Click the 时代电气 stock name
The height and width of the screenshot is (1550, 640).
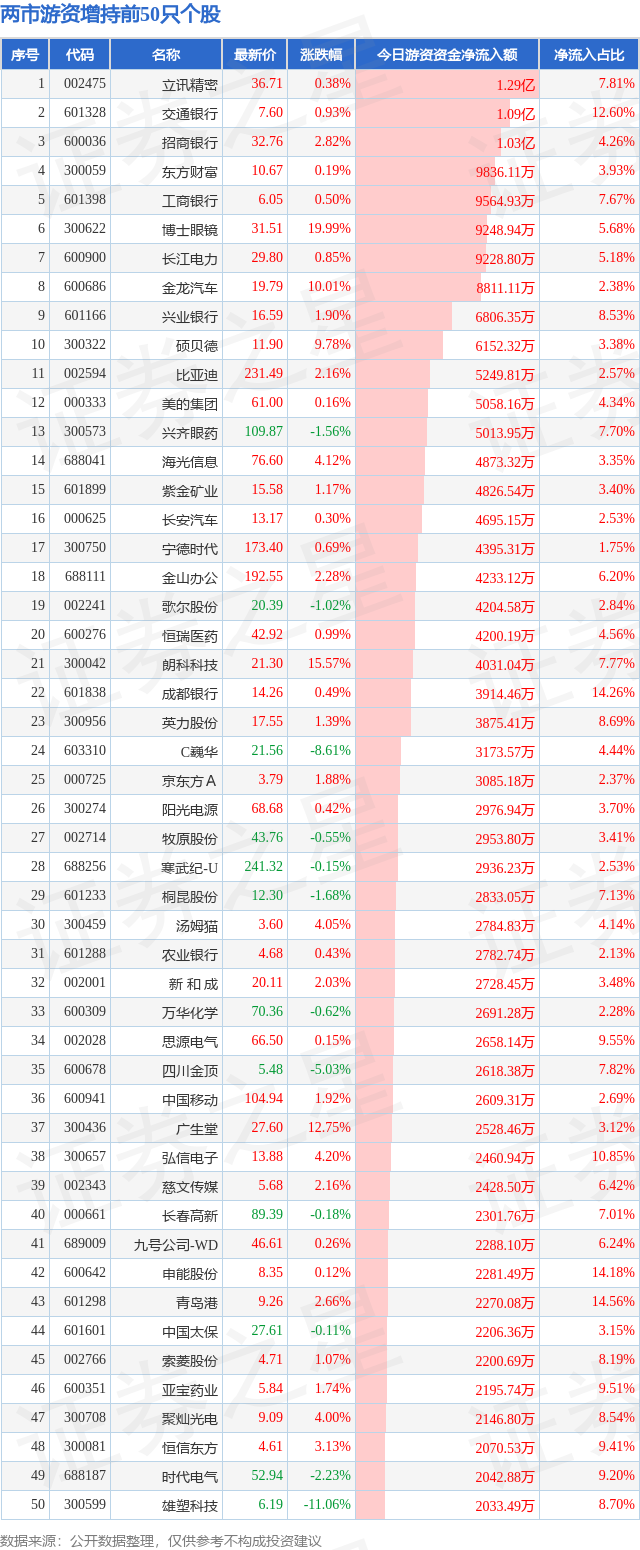pos(190,1476)
